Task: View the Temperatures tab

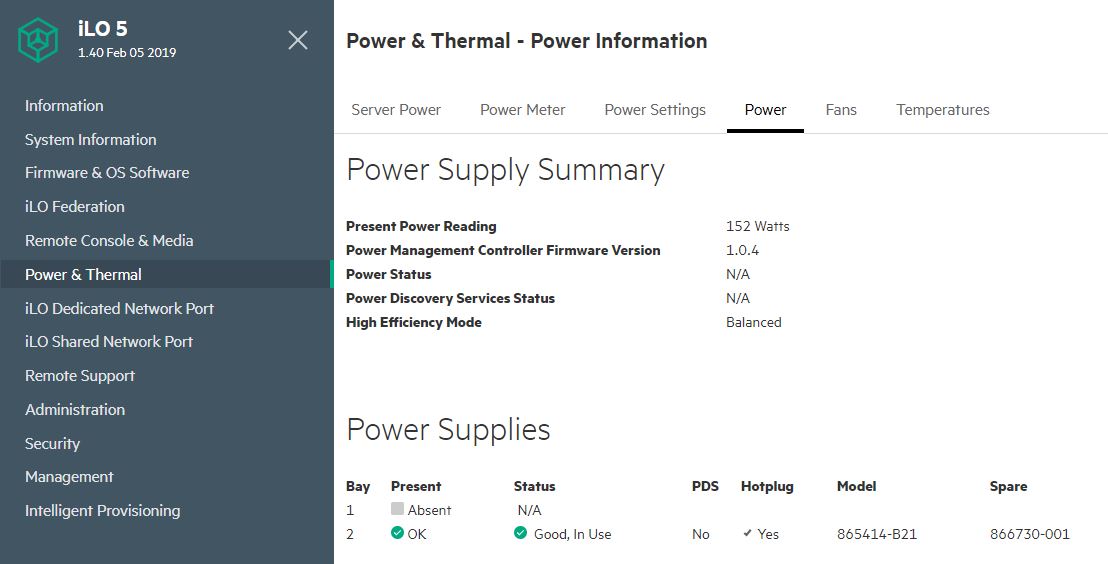Action: point(942,110)
